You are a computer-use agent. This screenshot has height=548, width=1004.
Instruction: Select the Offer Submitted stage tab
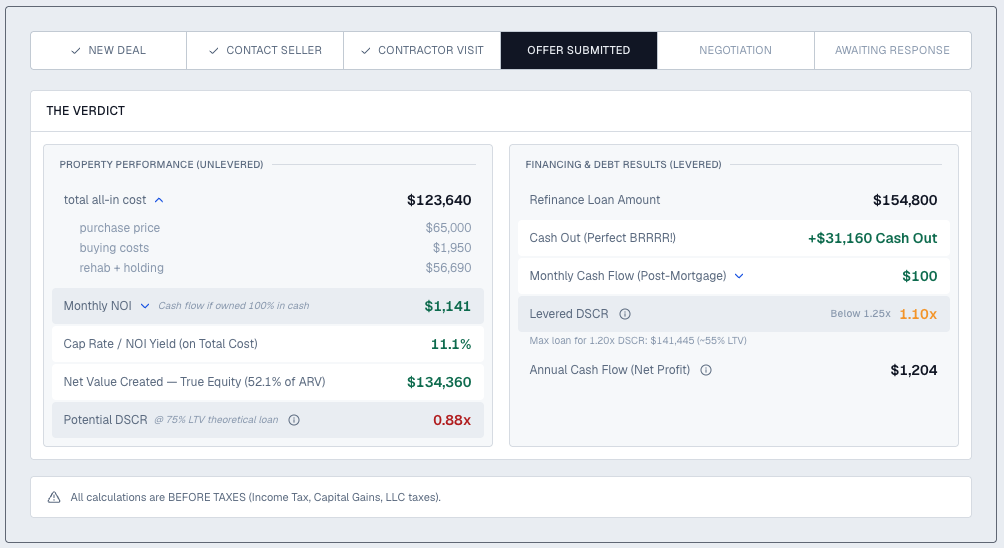579,50
